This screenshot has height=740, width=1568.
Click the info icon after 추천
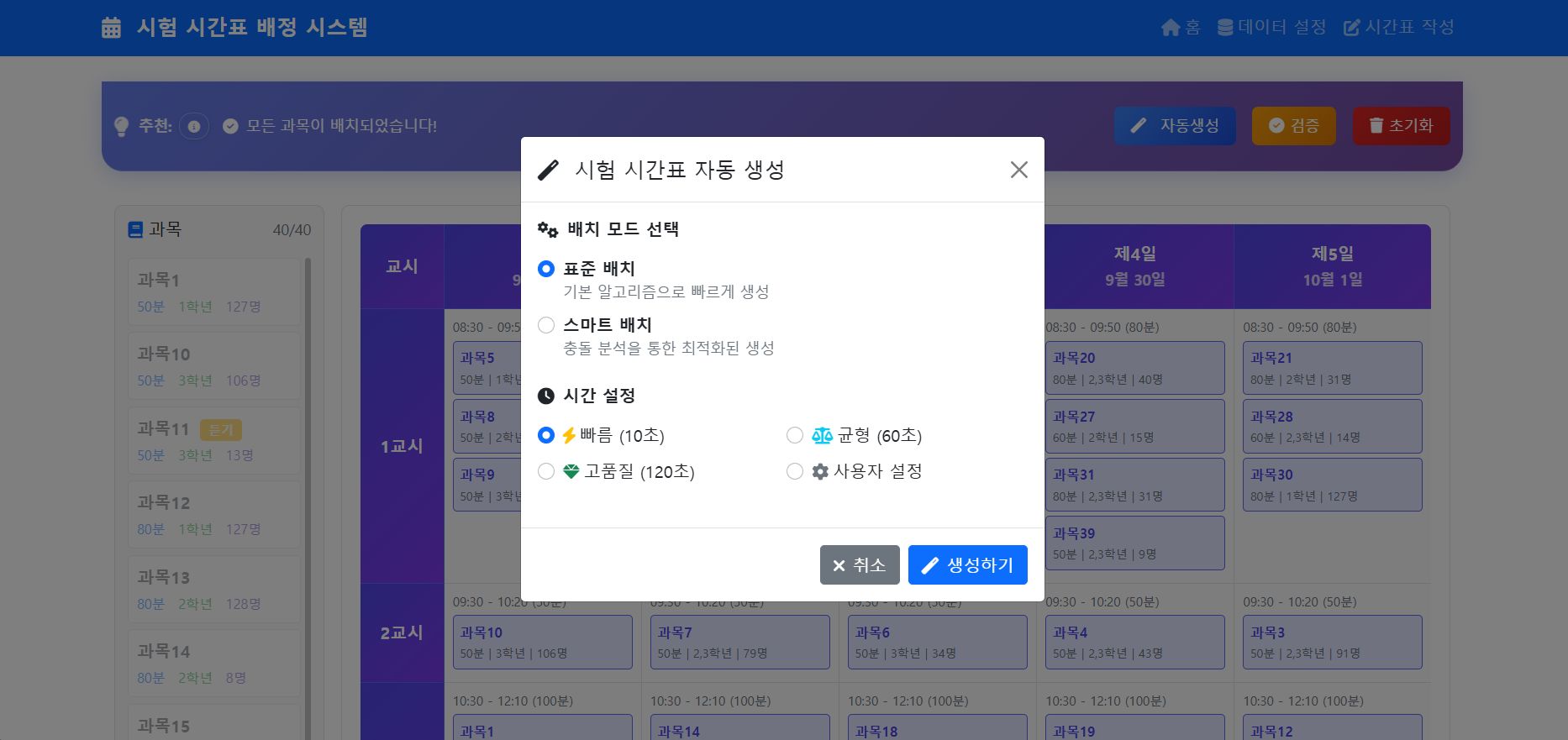(194, 126)
